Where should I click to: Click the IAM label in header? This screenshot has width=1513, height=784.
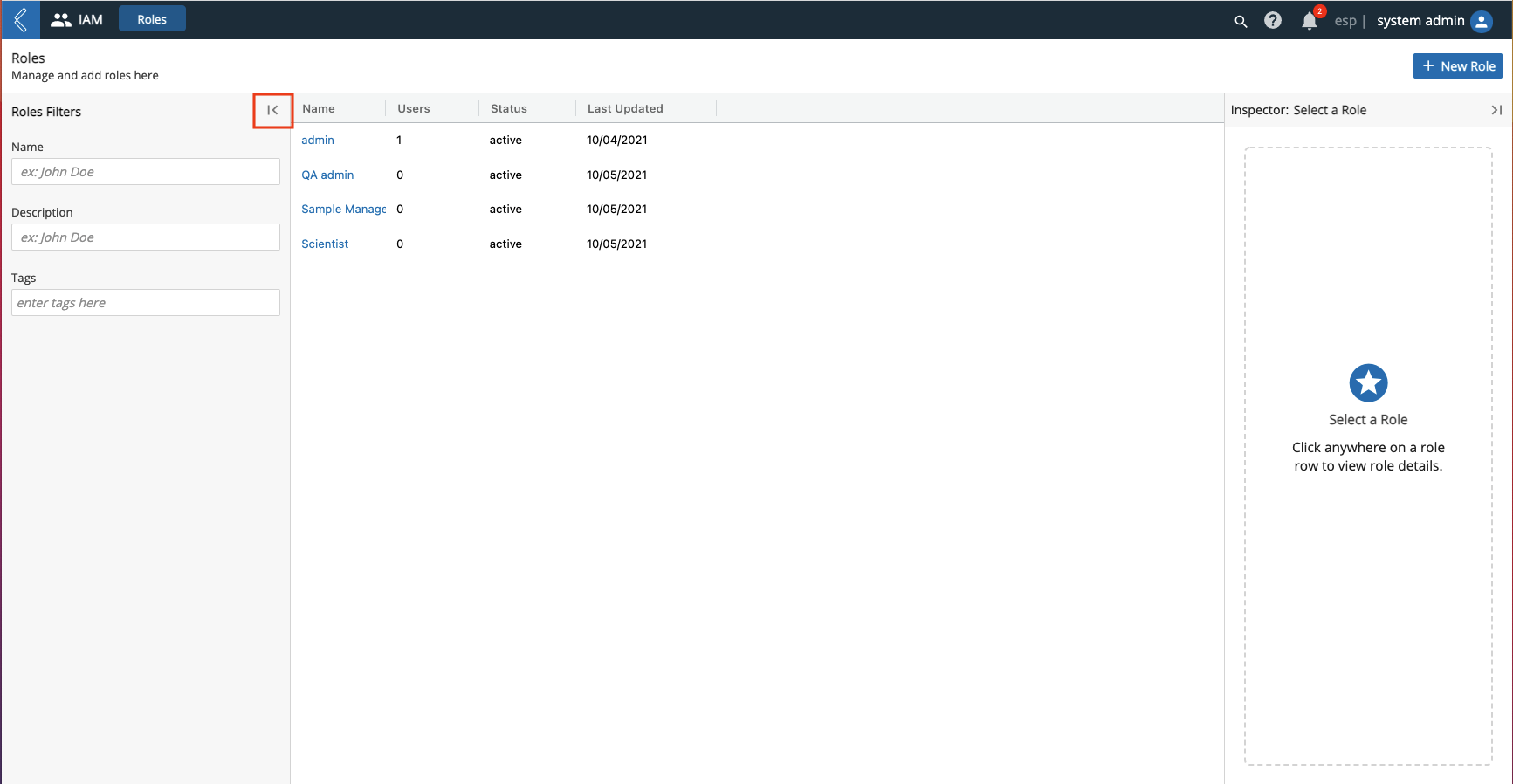click(x=91, y=20)
